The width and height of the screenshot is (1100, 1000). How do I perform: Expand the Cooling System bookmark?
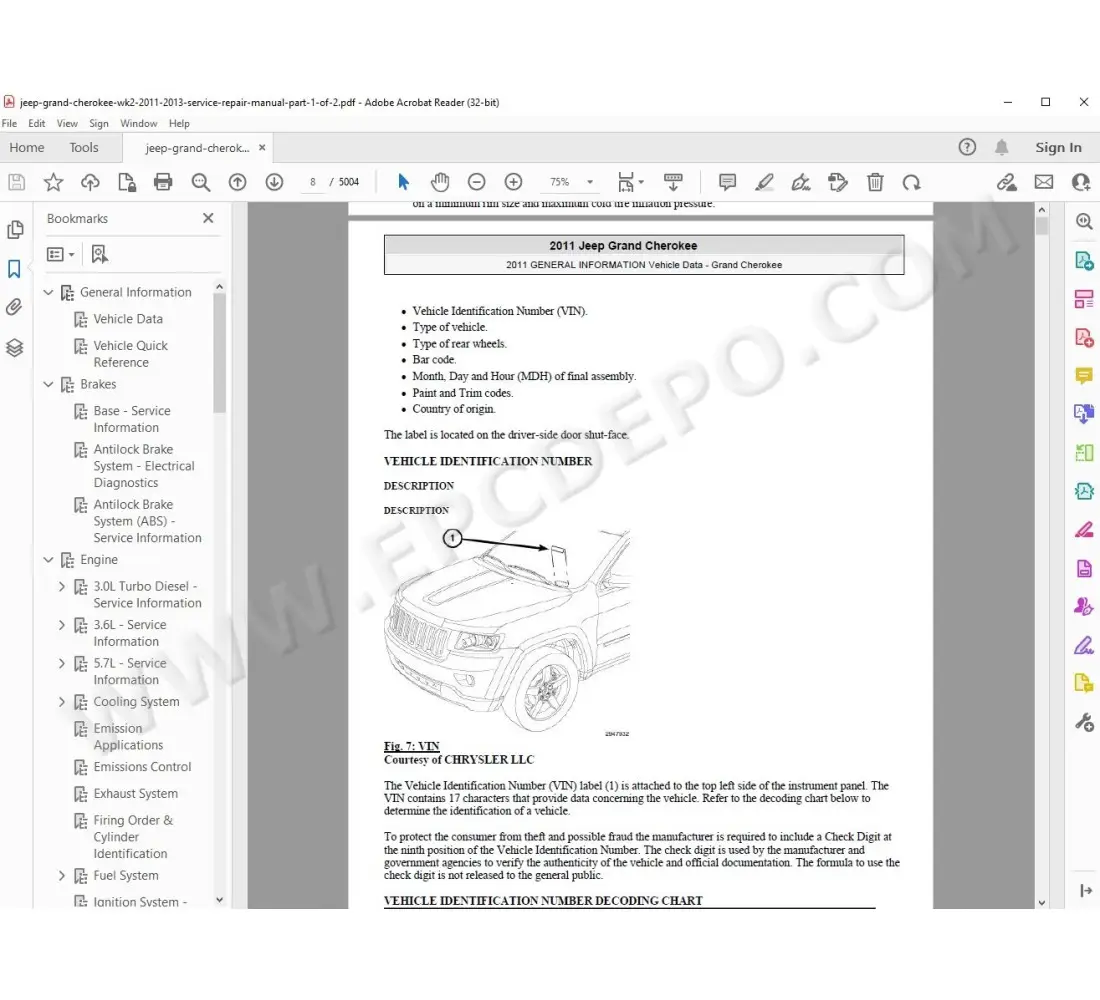click(x=61, y=702)
